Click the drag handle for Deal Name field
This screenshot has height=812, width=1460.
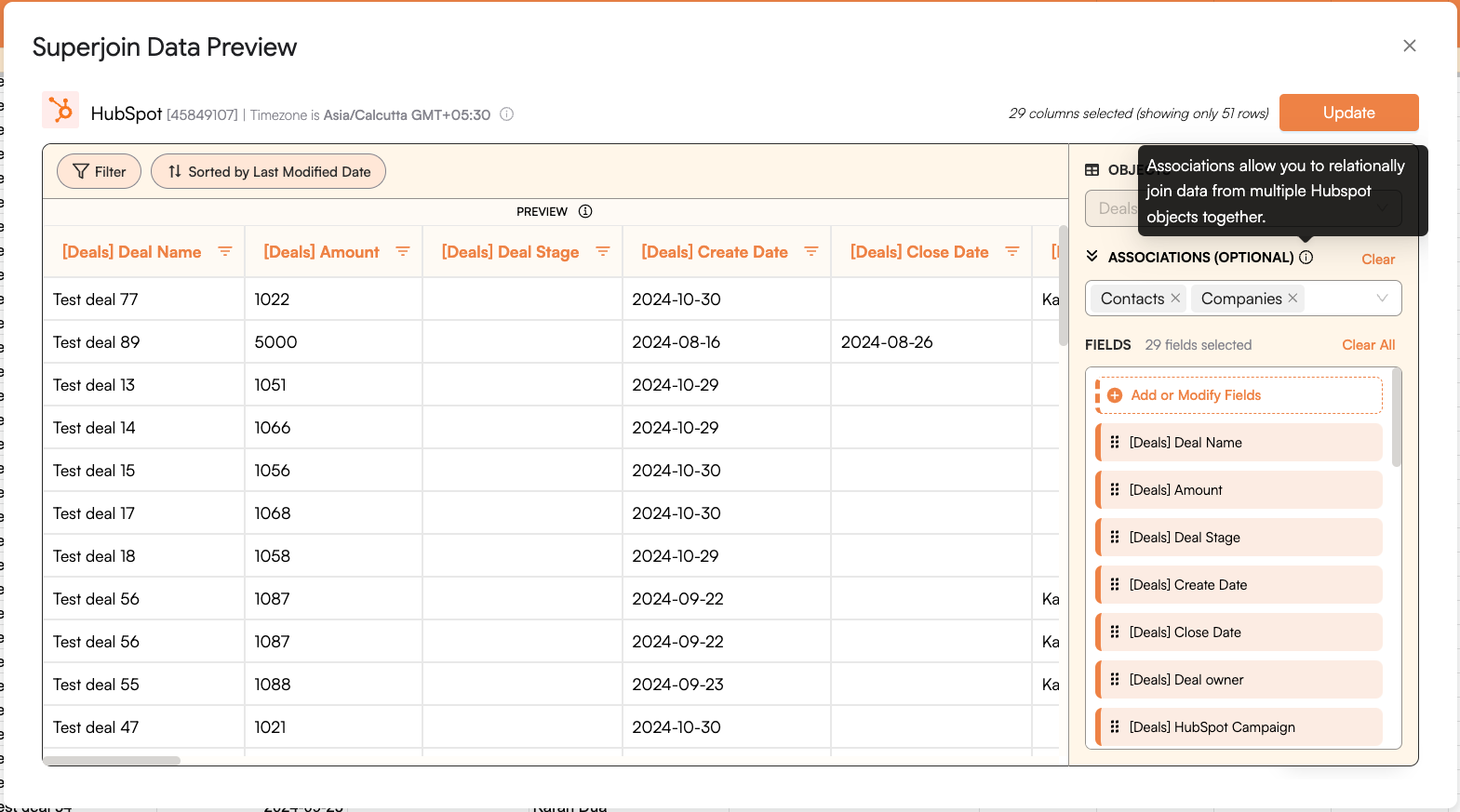pos(1115,442)
